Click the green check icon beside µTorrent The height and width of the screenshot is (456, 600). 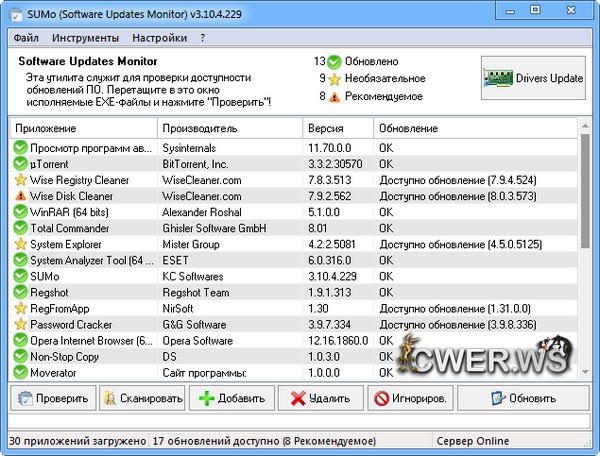click(20, 164)
